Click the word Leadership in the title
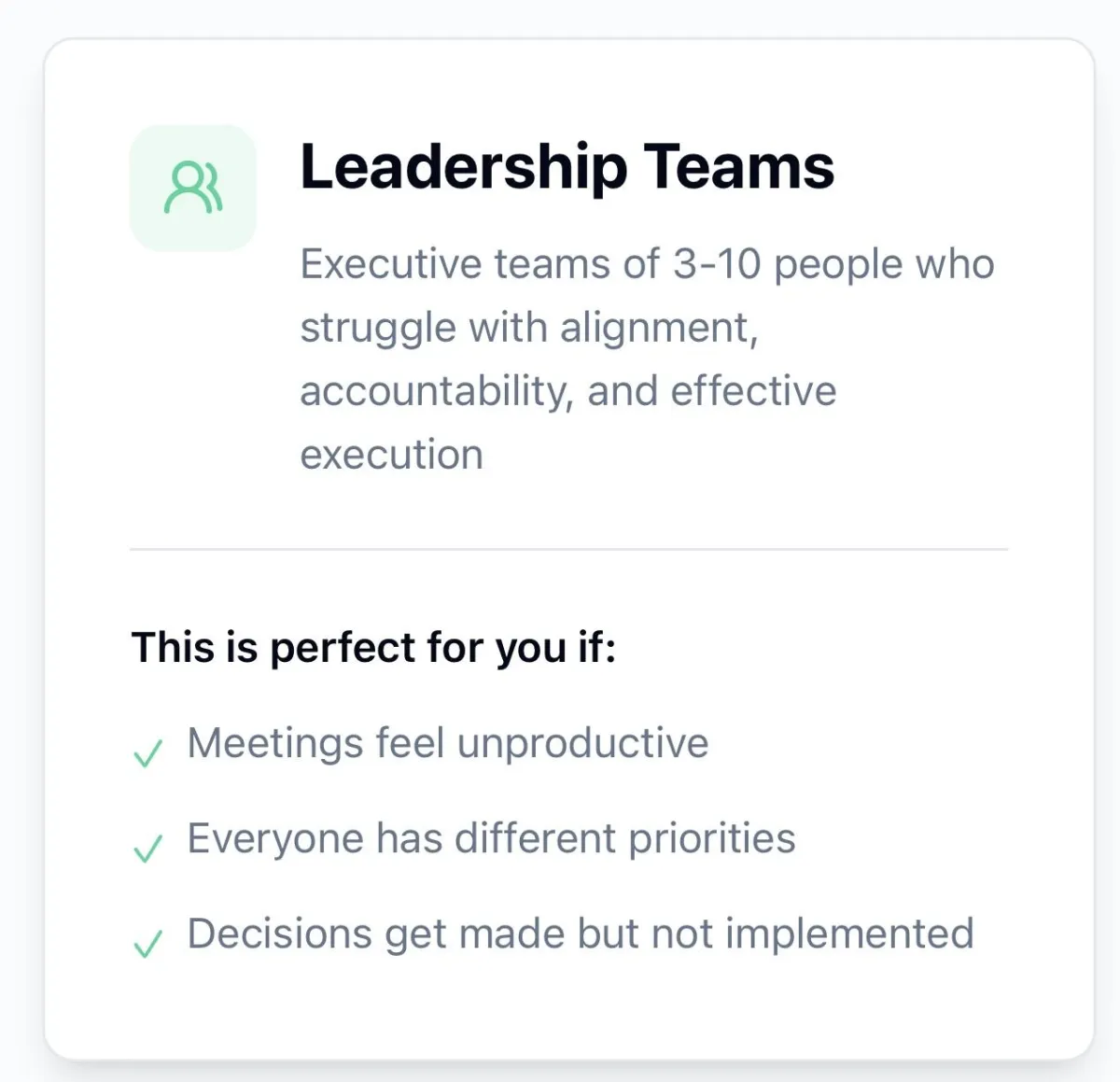The image size is (1120, 1082). point(463,169)
